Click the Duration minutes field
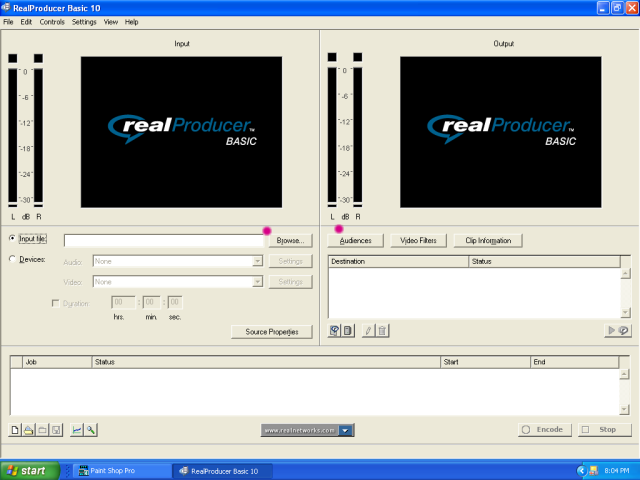 (151, 302)
